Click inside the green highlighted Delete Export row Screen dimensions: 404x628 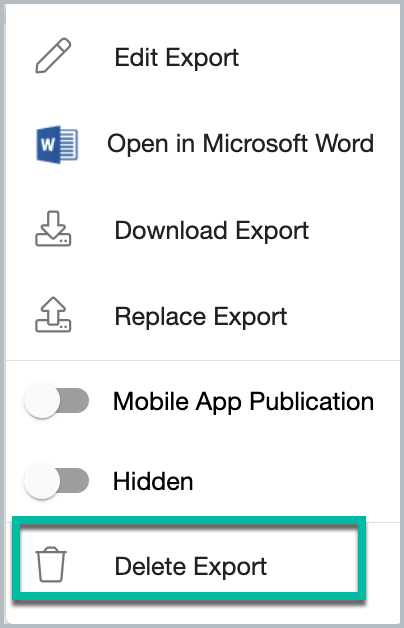(x=189, y=559)
